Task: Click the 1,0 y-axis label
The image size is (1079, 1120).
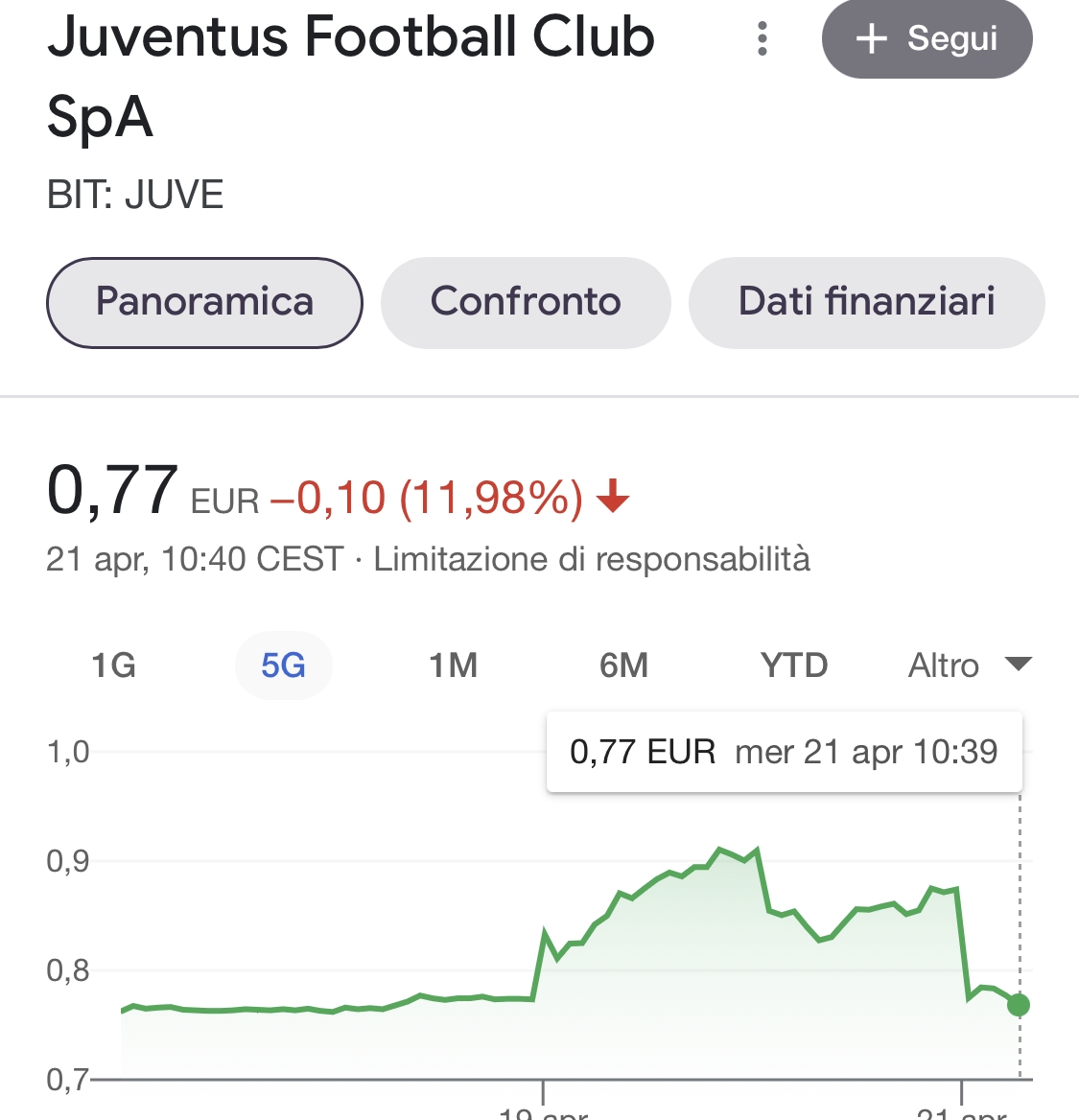Action: click(68, 752)
